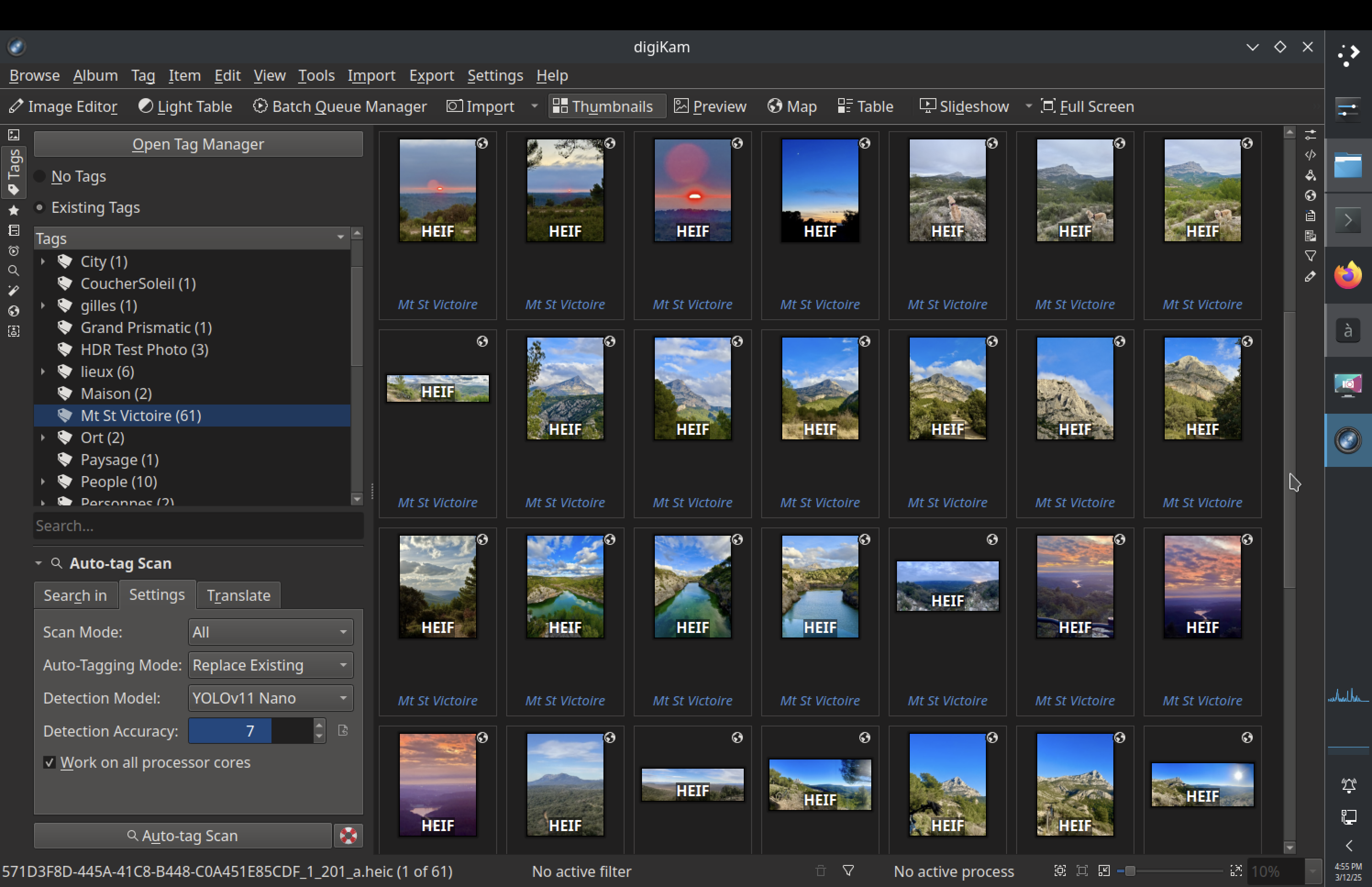The height and width of the screenshot is (887, 1372).
Task: Open the Tools menu
Action: (316, 76)
